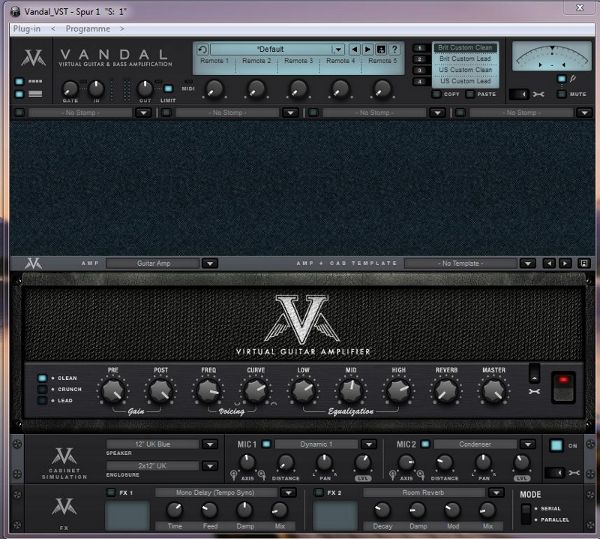Enable the CRUNCH channel
This screenshot has height=539, width=600.
[42, 389]
